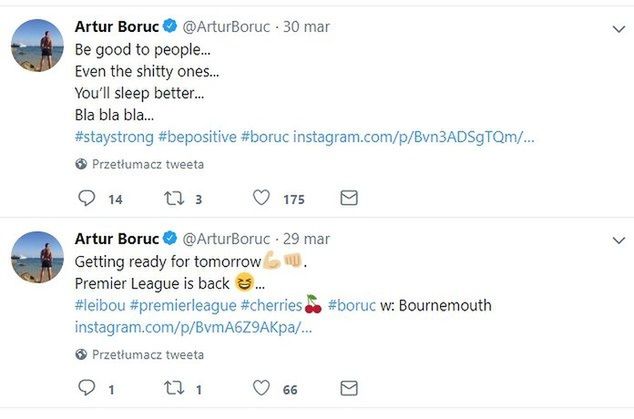Image resolution: width=634 pixels, height=419 pixels.
Task: Open dropdown arrow on the 29 mar tweet
Action: [618, 240]
